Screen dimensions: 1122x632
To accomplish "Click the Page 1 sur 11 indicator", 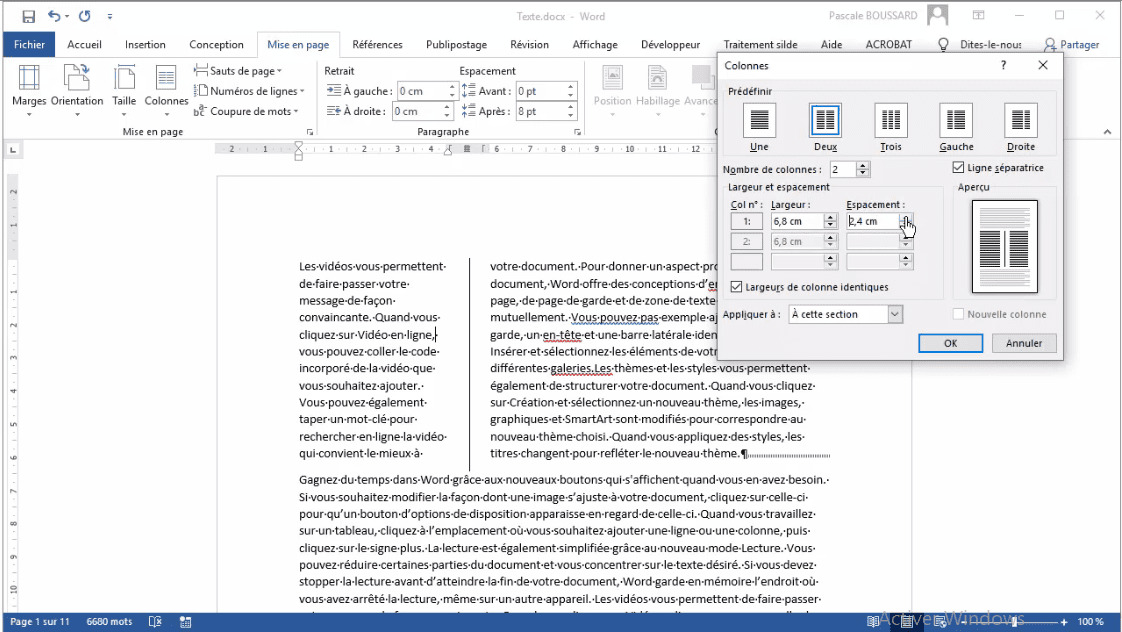I will coord(40,622).
